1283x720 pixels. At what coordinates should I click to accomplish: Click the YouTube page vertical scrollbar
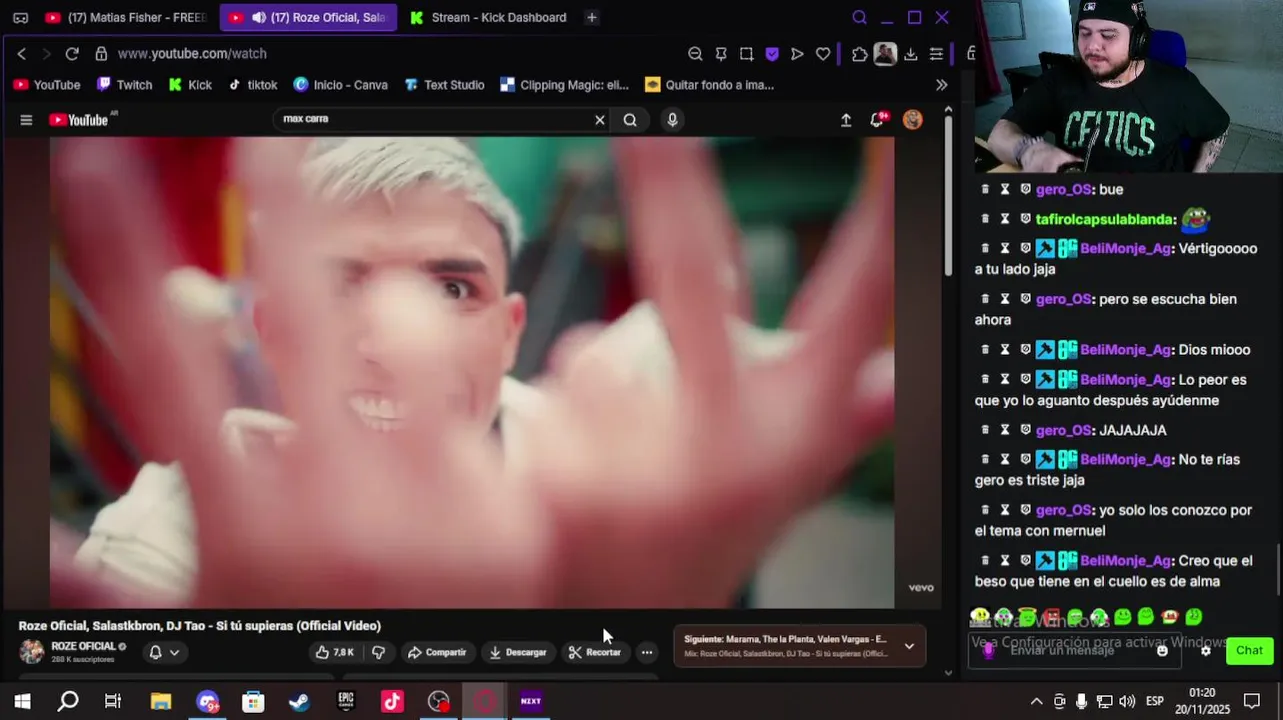948,195
